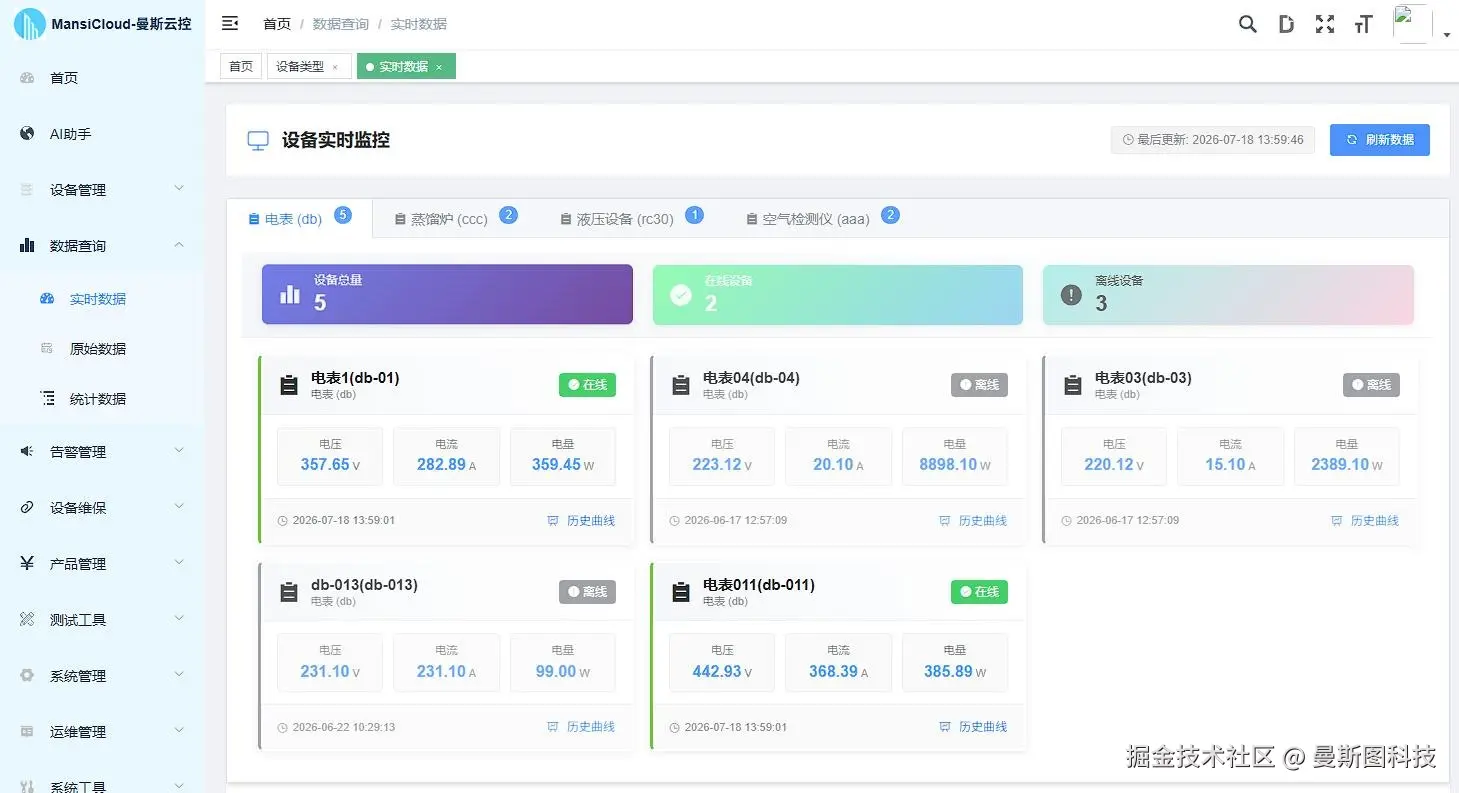The width and height of the screenshot is (1459, 793).
Task: Open the font size setting icon
Action: (x=1363, y=24)
